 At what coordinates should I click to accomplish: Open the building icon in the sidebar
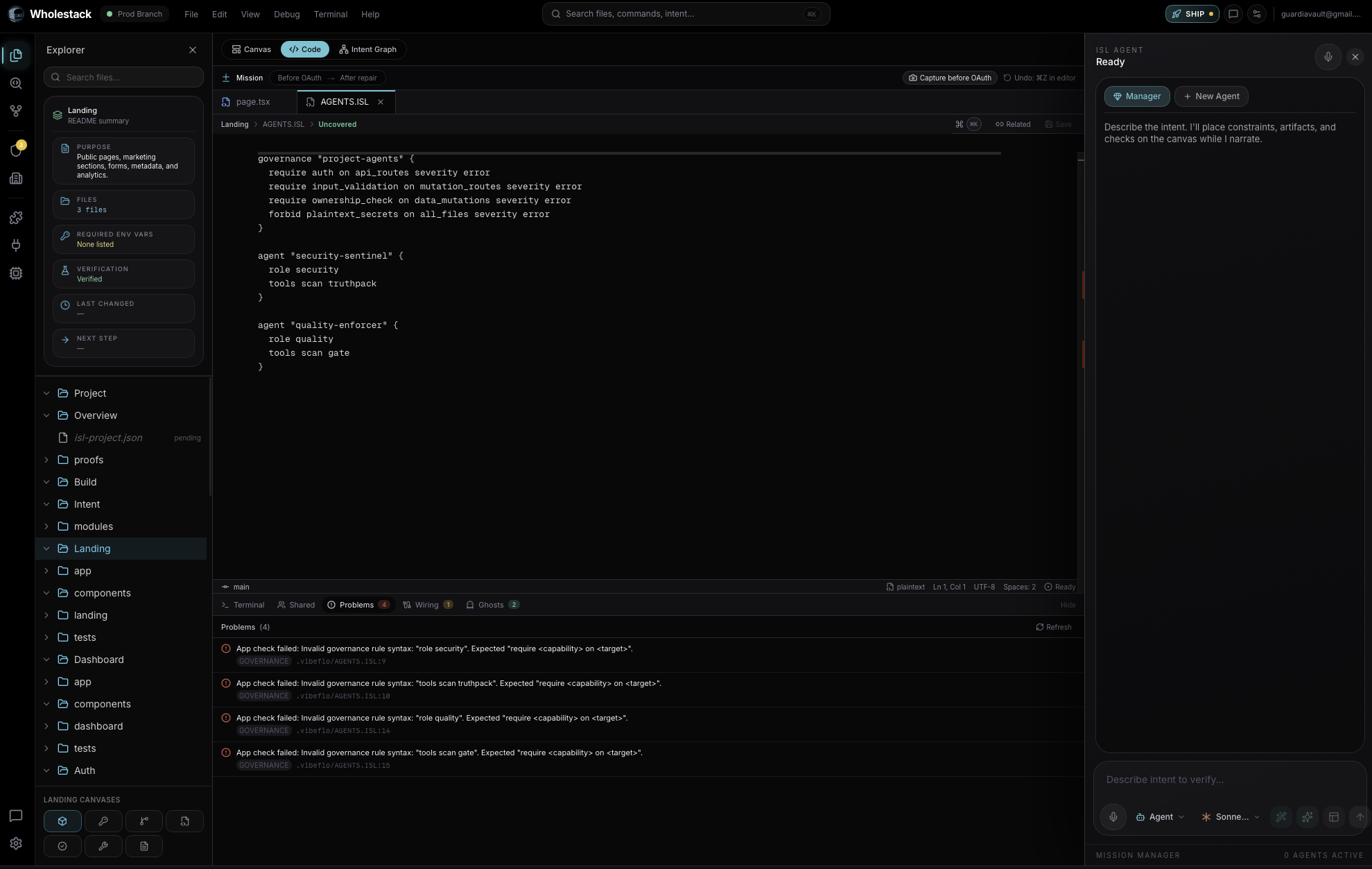tap(16, 178)
